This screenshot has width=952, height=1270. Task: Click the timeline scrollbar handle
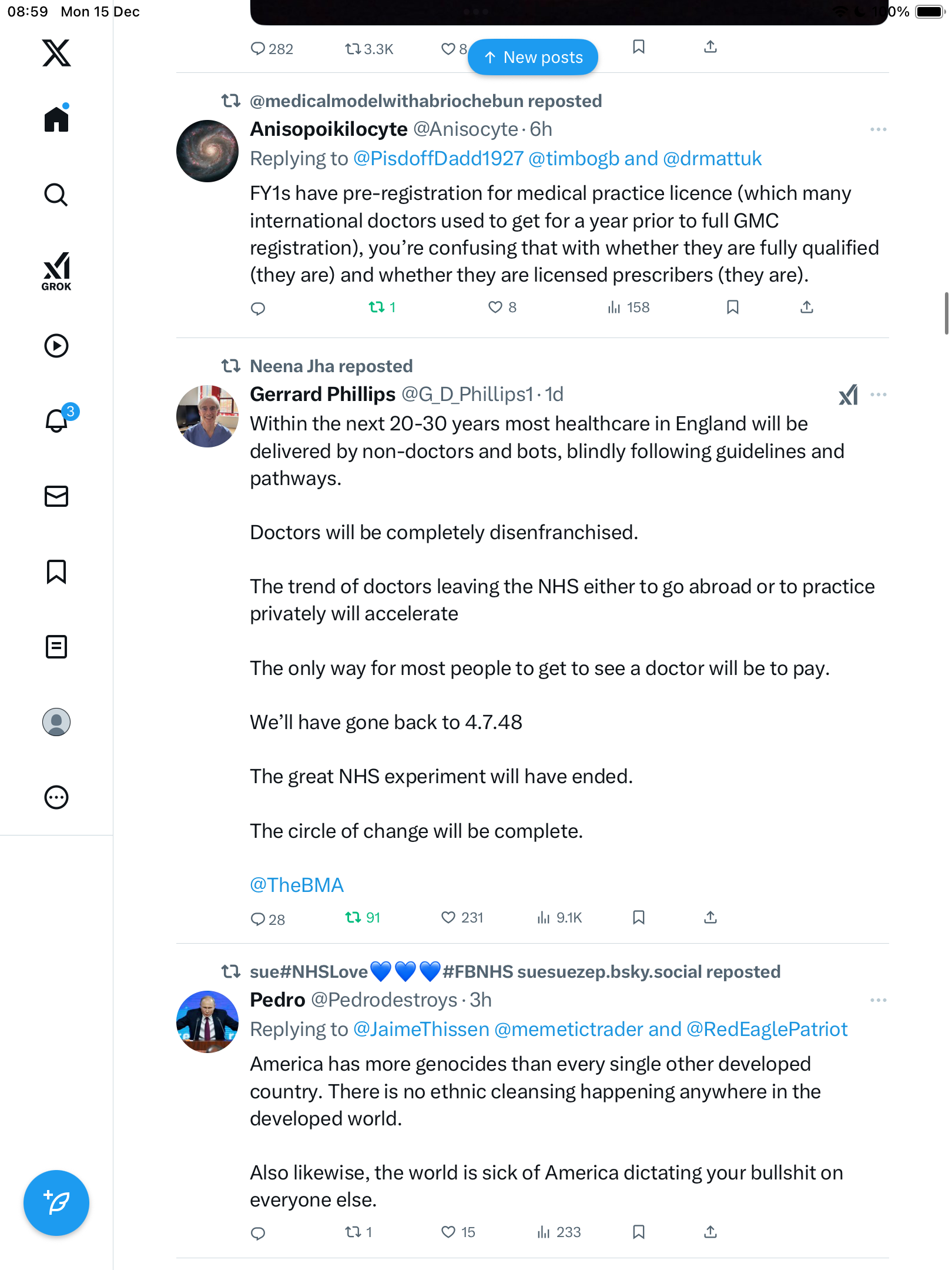(946, 313)
